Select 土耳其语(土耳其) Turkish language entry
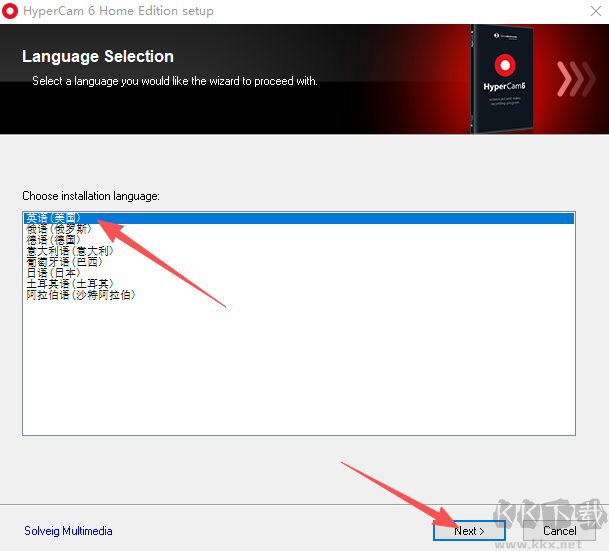The image size is (609, 551). coord(70,284)
